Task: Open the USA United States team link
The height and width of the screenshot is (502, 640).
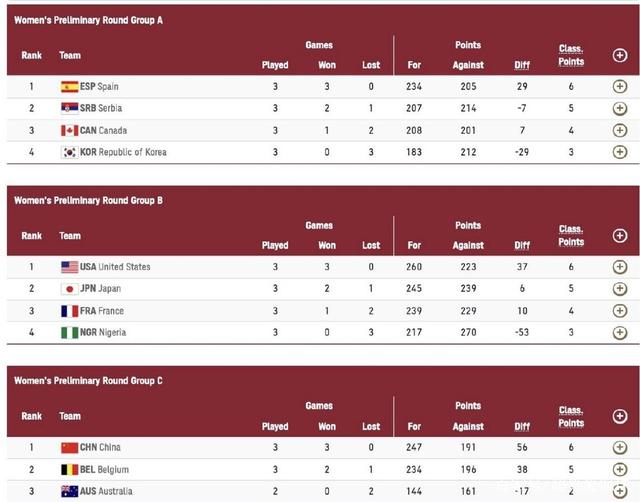Action: click(x=115, y=267)
